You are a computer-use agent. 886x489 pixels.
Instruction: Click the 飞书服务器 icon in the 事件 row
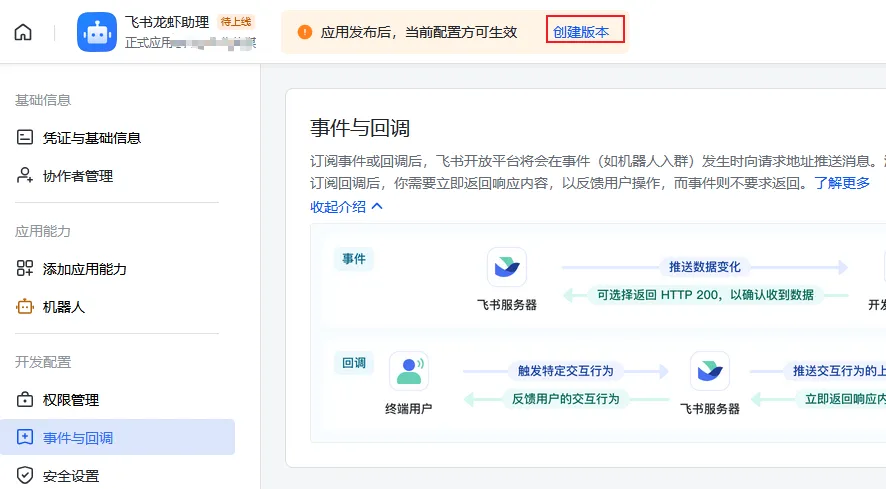507,267
